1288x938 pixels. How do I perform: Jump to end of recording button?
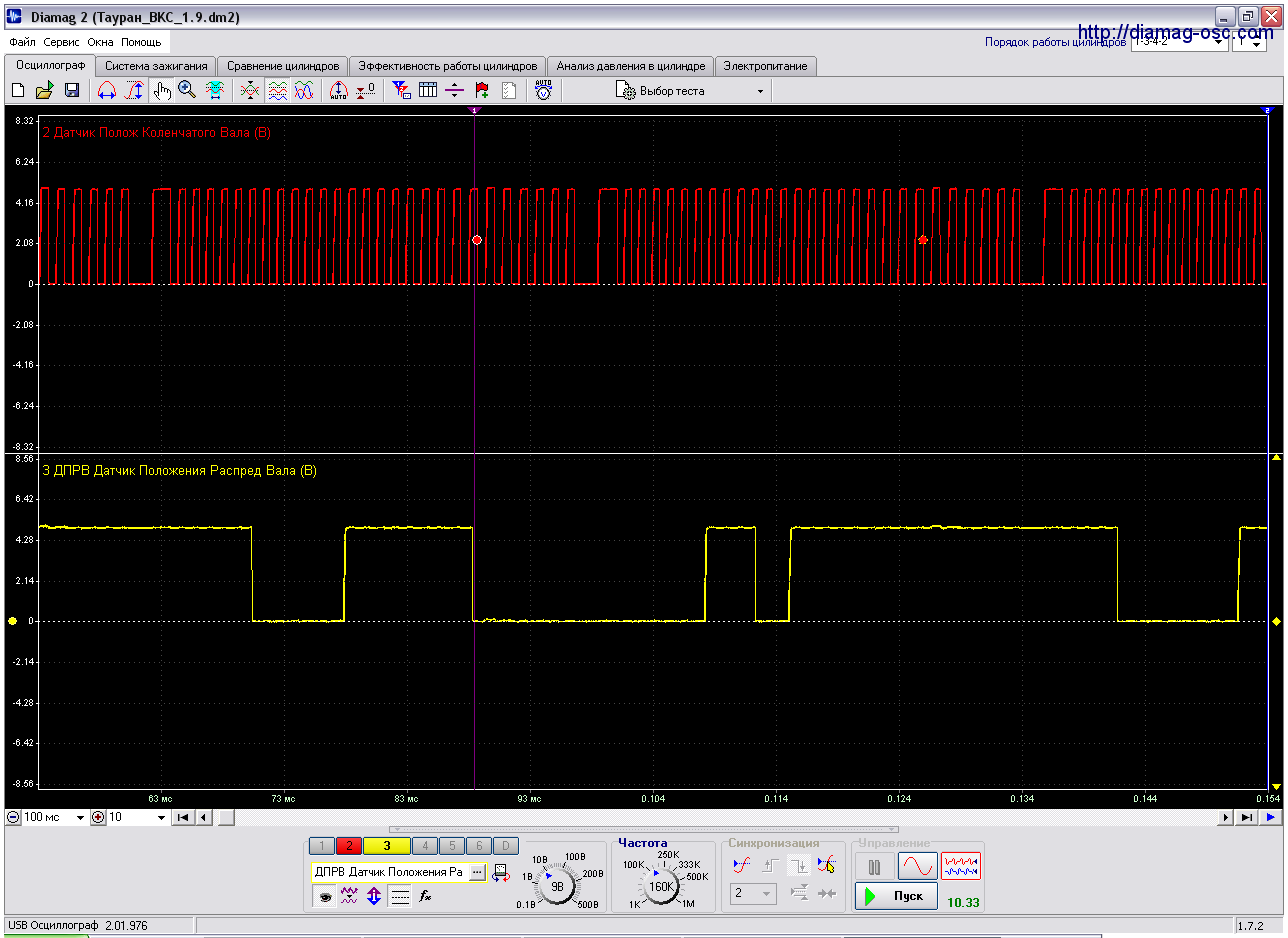pyautogui.click(x=1246, y=817)
